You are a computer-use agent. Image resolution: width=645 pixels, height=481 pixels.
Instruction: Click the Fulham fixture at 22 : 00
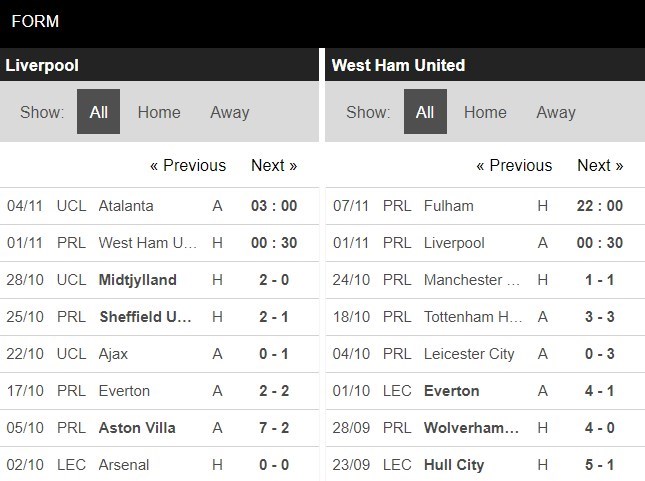(485, 206)
